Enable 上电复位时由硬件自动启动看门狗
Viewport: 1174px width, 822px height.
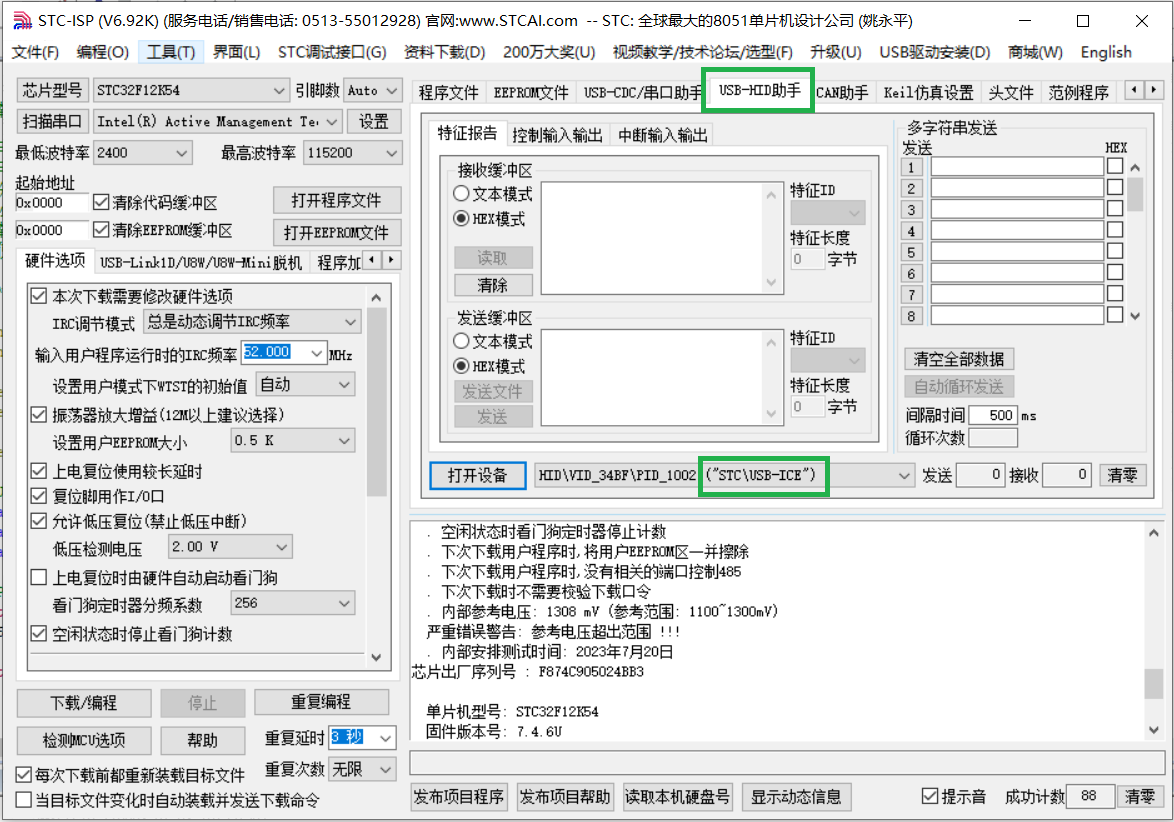tap(39, 577)
